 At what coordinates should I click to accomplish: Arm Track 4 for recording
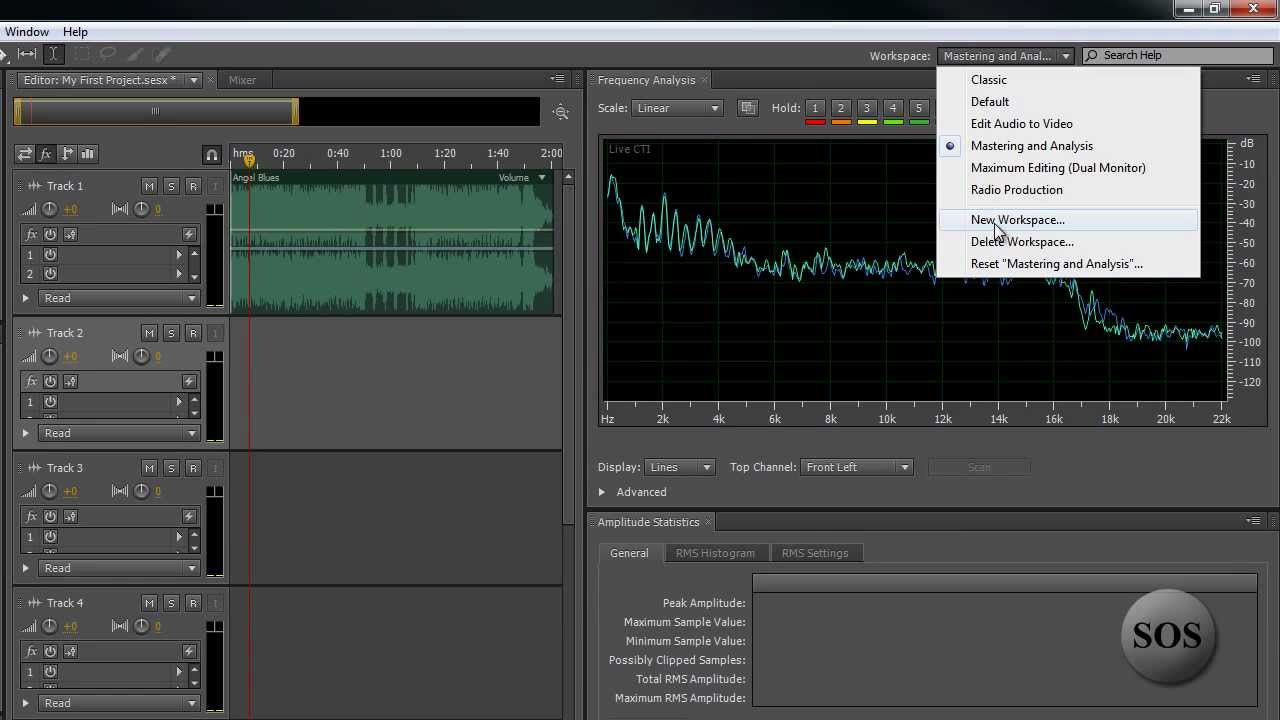point(193,603)
